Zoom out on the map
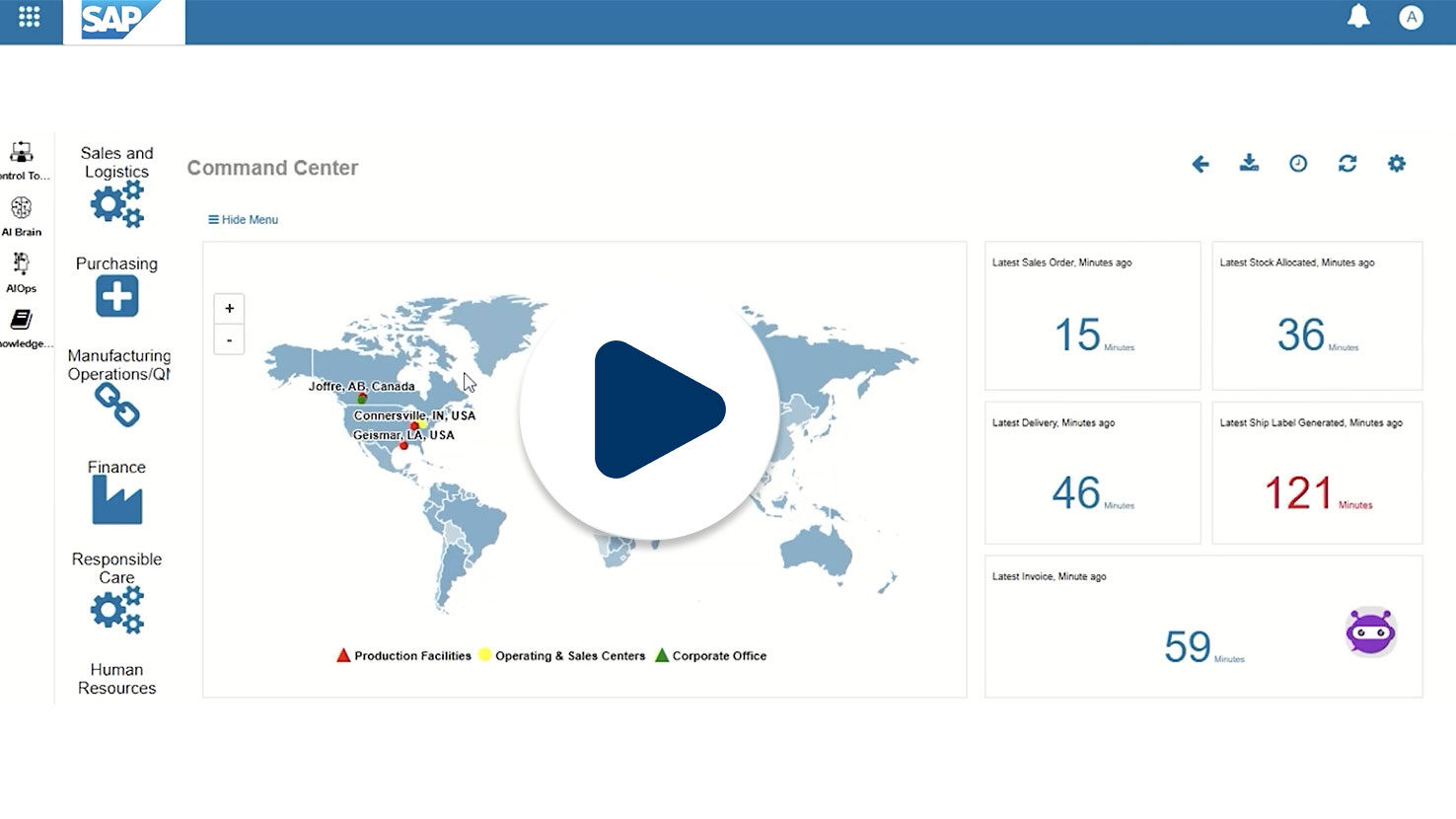Screen dimensions: 1456x819 (229, 339)
